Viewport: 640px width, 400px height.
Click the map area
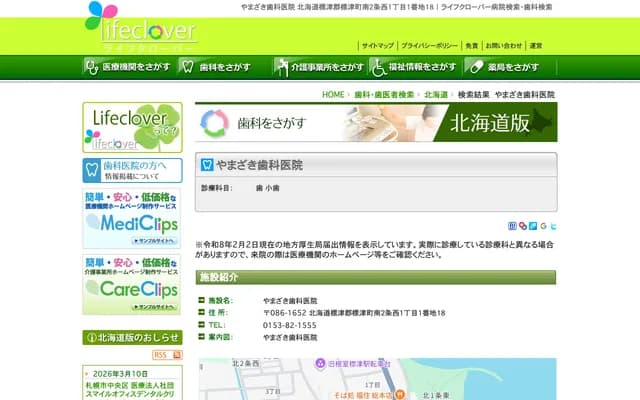pos(377,379)
